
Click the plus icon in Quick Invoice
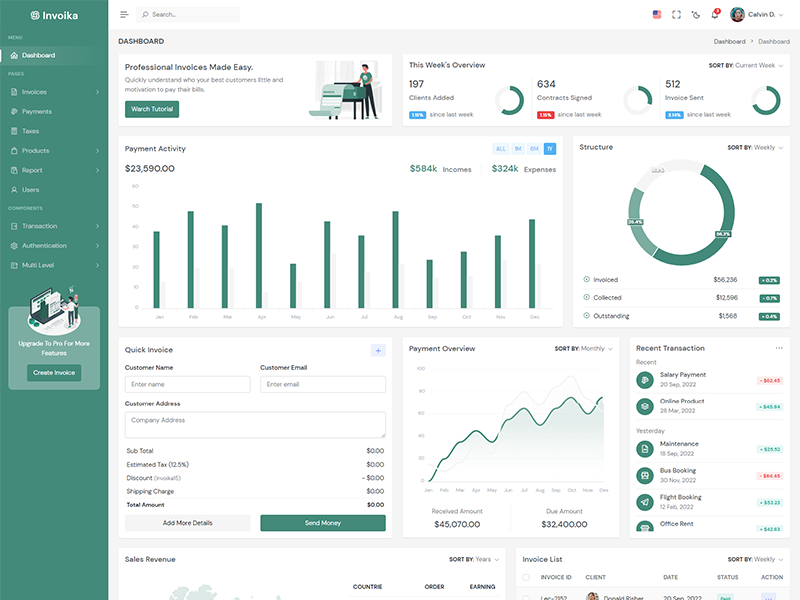[x=378, y=350]
